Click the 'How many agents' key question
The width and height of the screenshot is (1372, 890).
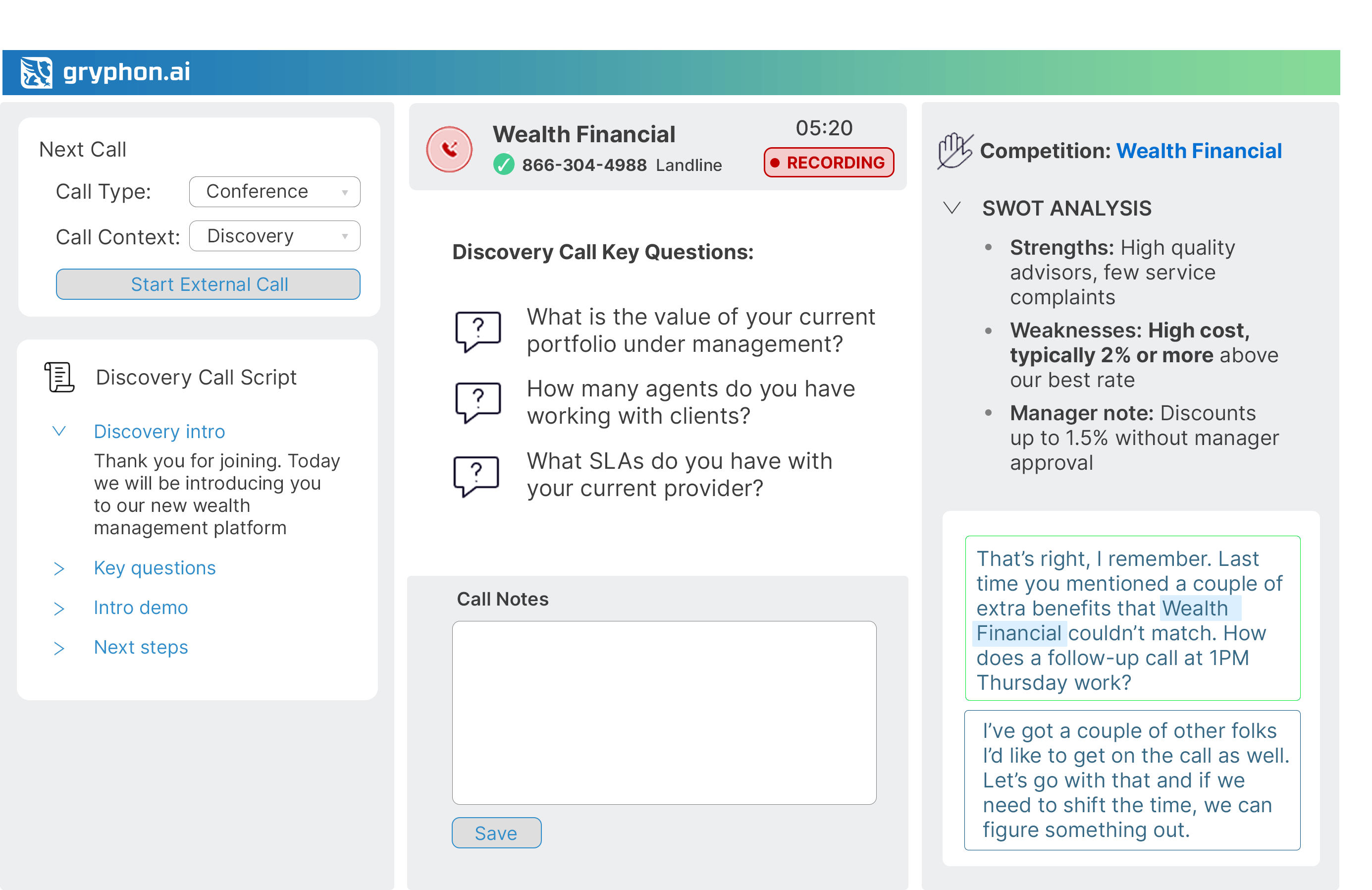pos(690,402)
